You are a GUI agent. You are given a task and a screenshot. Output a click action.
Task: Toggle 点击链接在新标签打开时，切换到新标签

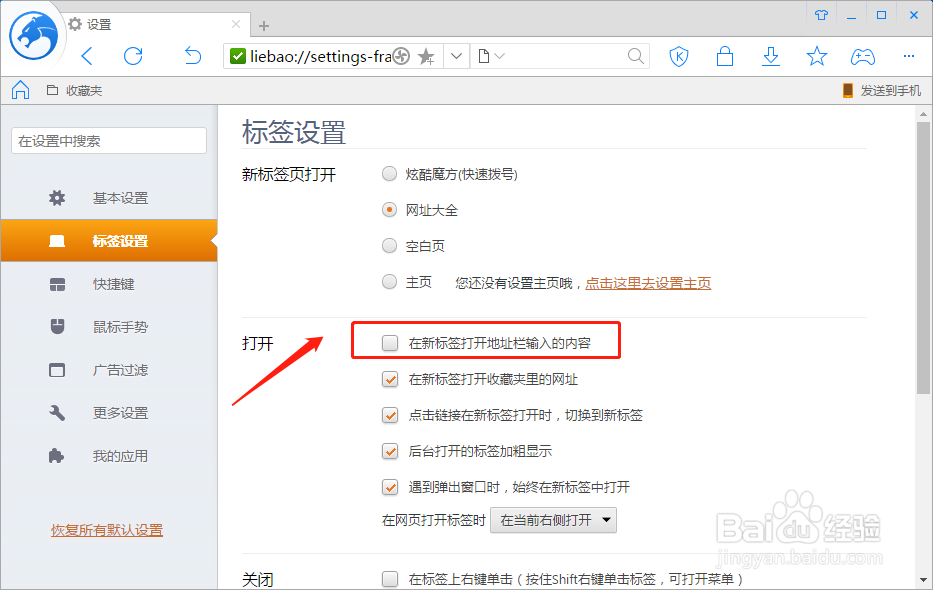[x=390, y=415]
